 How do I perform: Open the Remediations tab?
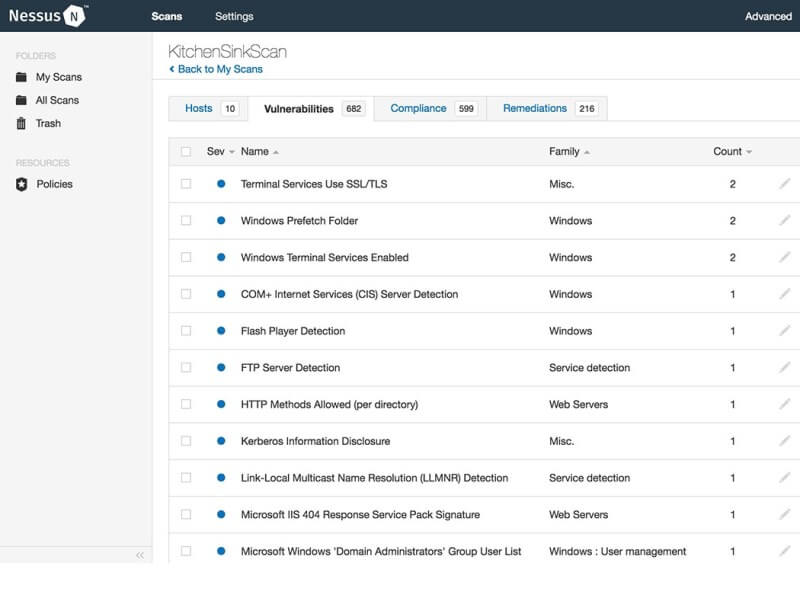(x=534, y=108)
